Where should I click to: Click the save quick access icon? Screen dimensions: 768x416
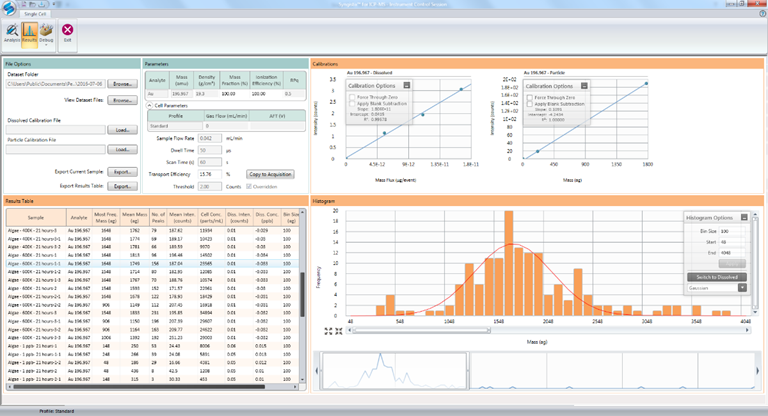(x=42, y=4)
